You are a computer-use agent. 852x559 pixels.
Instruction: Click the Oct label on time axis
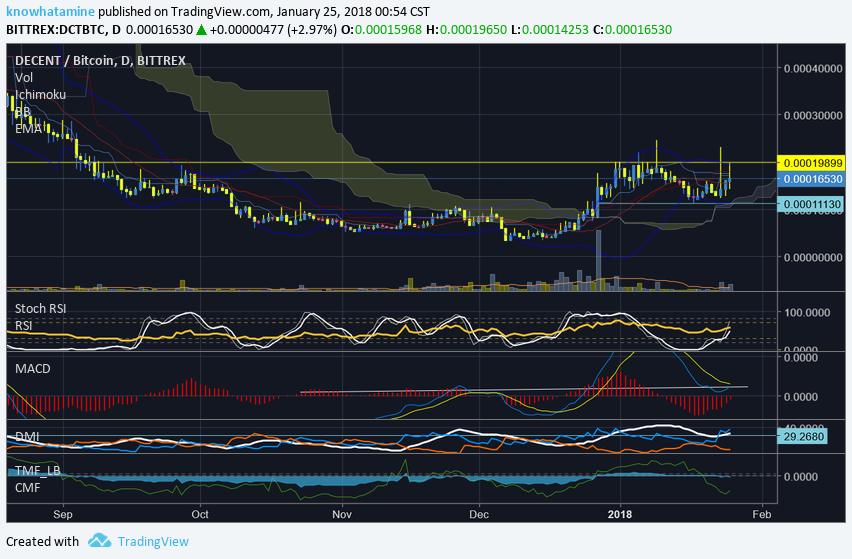(x=200, y=514)
